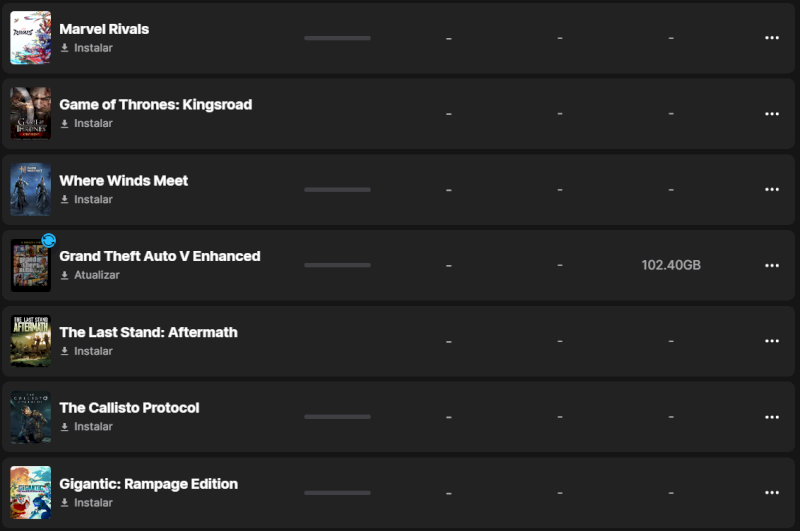Click the Gigantic: Rampage Edition cover image

30,493
